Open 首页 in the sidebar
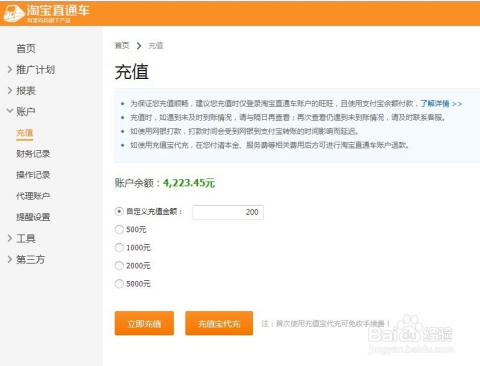The image size is (480, 366). click(26, 49)
